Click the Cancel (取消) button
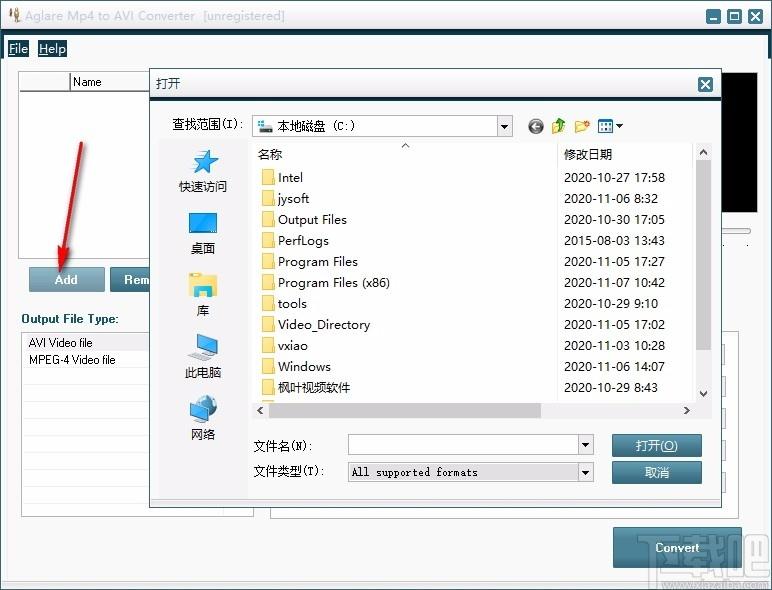The width and height of the screenshot is (772, 590). (657, 473)
